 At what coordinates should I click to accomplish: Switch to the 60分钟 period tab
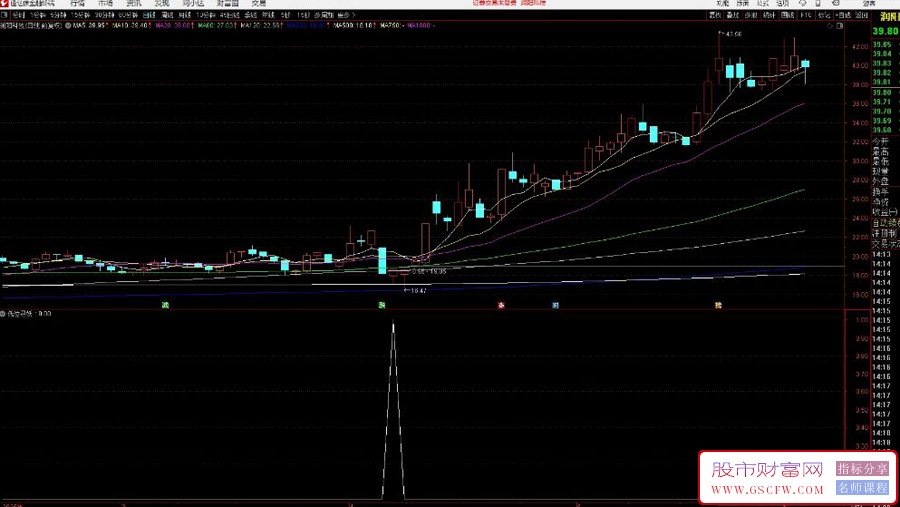point(128,15)
